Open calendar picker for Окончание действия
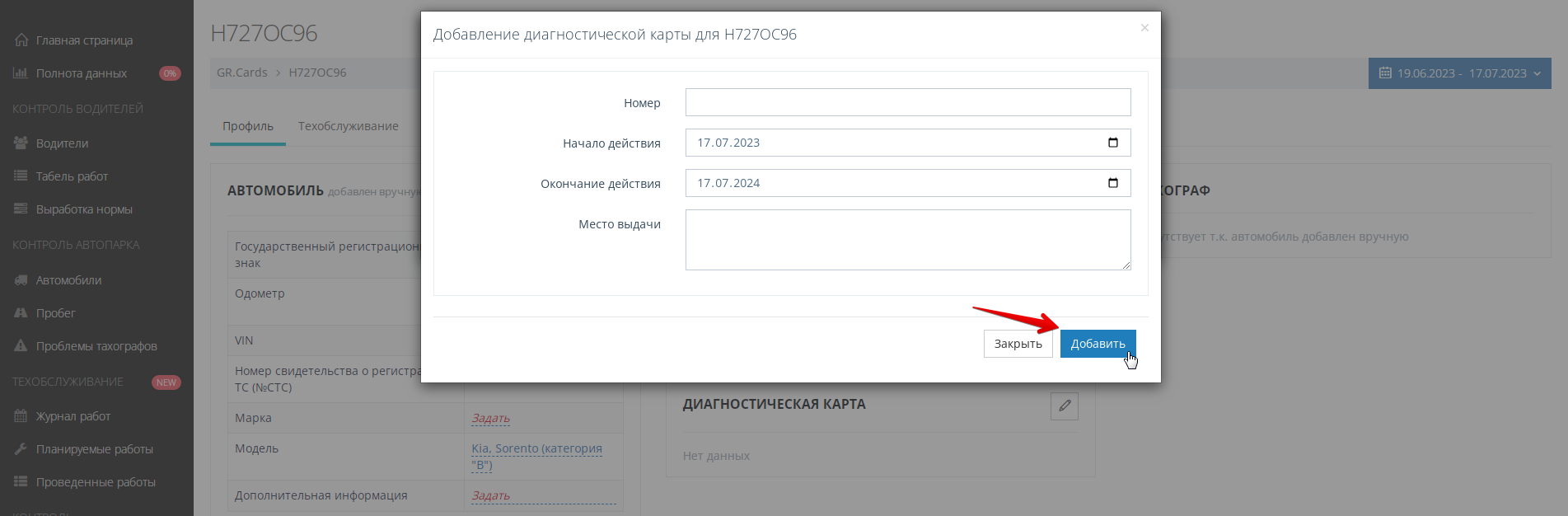 click(1112, 183)
